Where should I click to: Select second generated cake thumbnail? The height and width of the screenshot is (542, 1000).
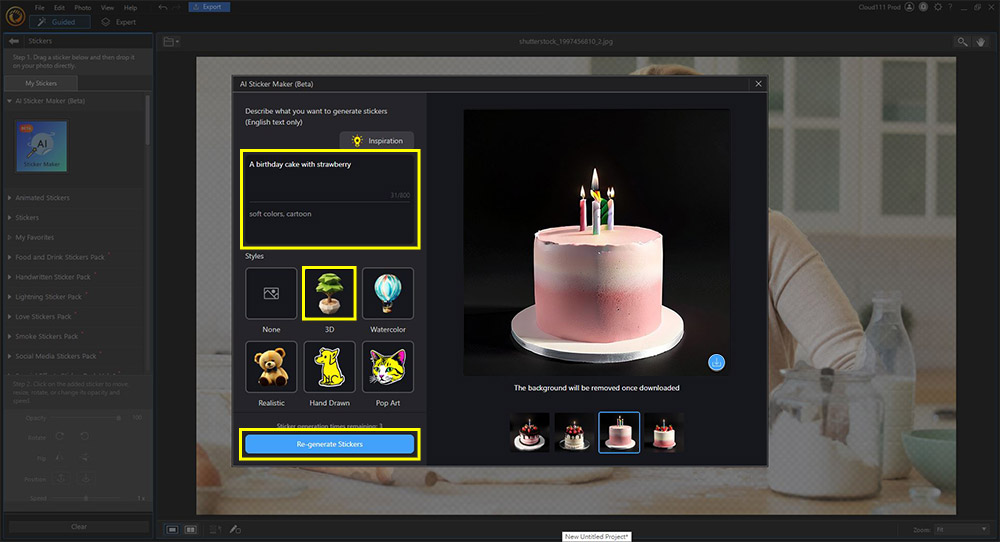[x=574, y=432]
